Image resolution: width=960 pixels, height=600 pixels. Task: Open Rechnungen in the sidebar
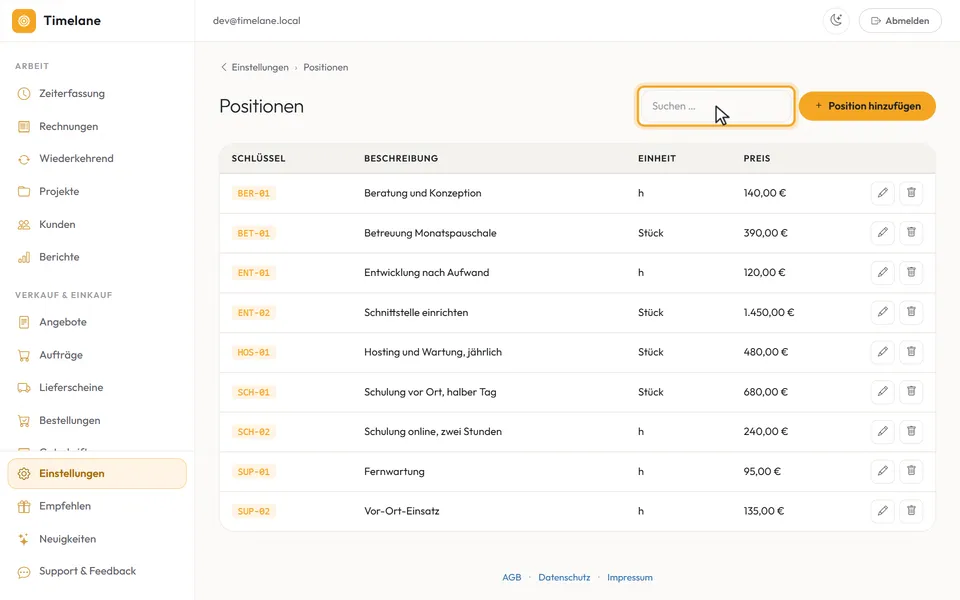pos(97,127)
